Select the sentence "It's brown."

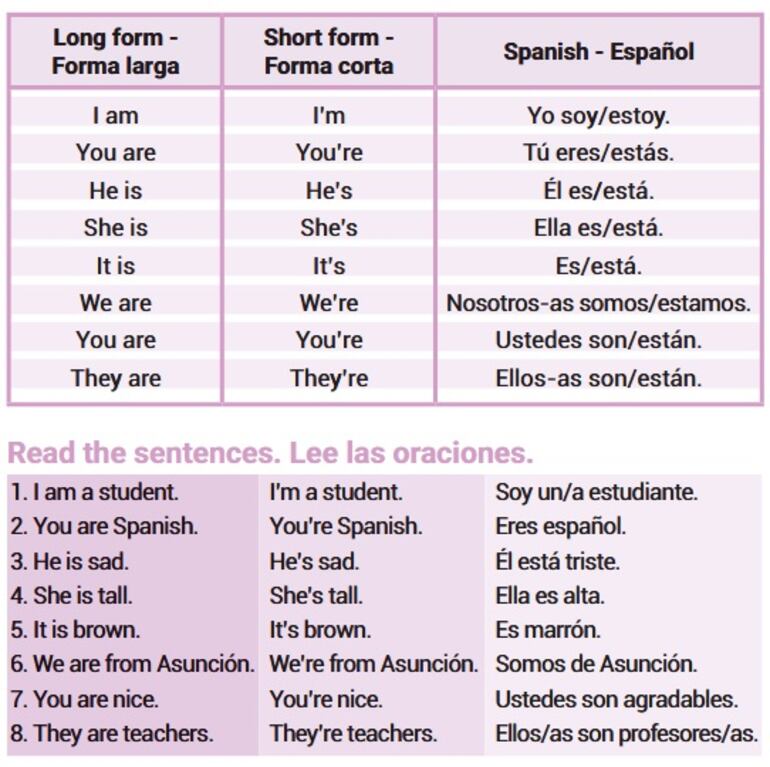pos(320,630)
